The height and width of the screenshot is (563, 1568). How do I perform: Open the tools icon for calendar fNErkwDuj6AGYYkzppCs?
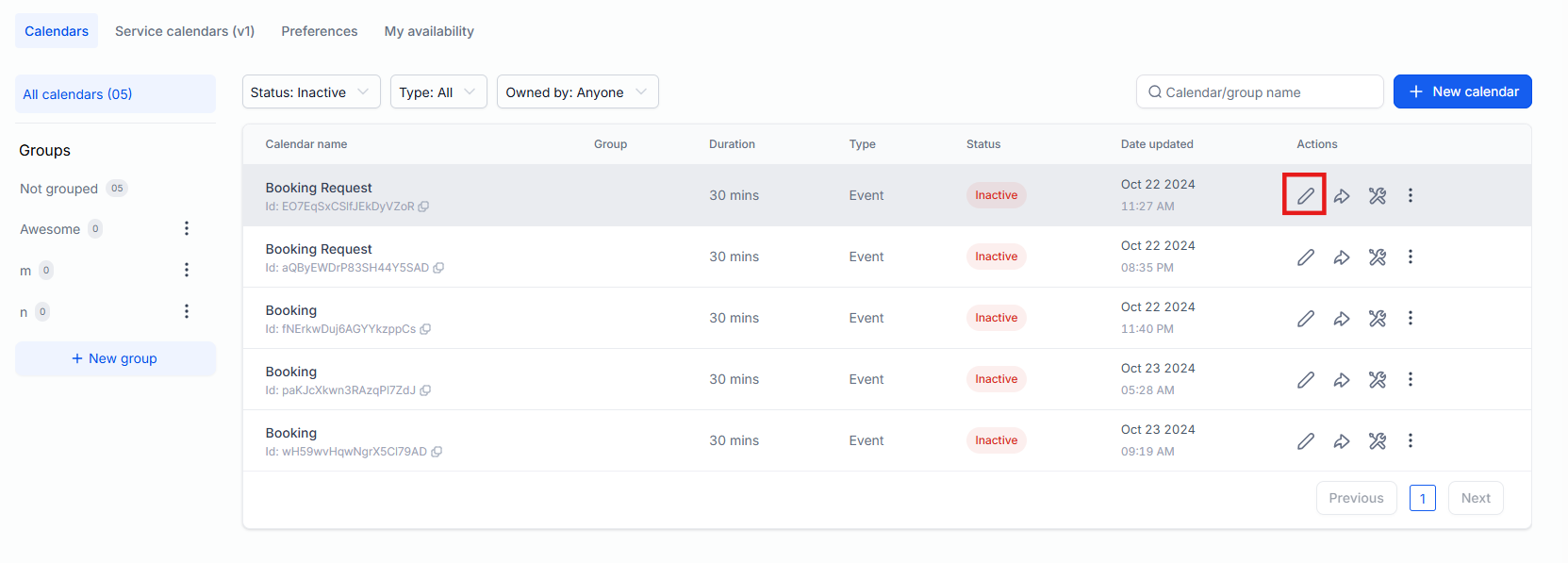[x=1377, y=319]
